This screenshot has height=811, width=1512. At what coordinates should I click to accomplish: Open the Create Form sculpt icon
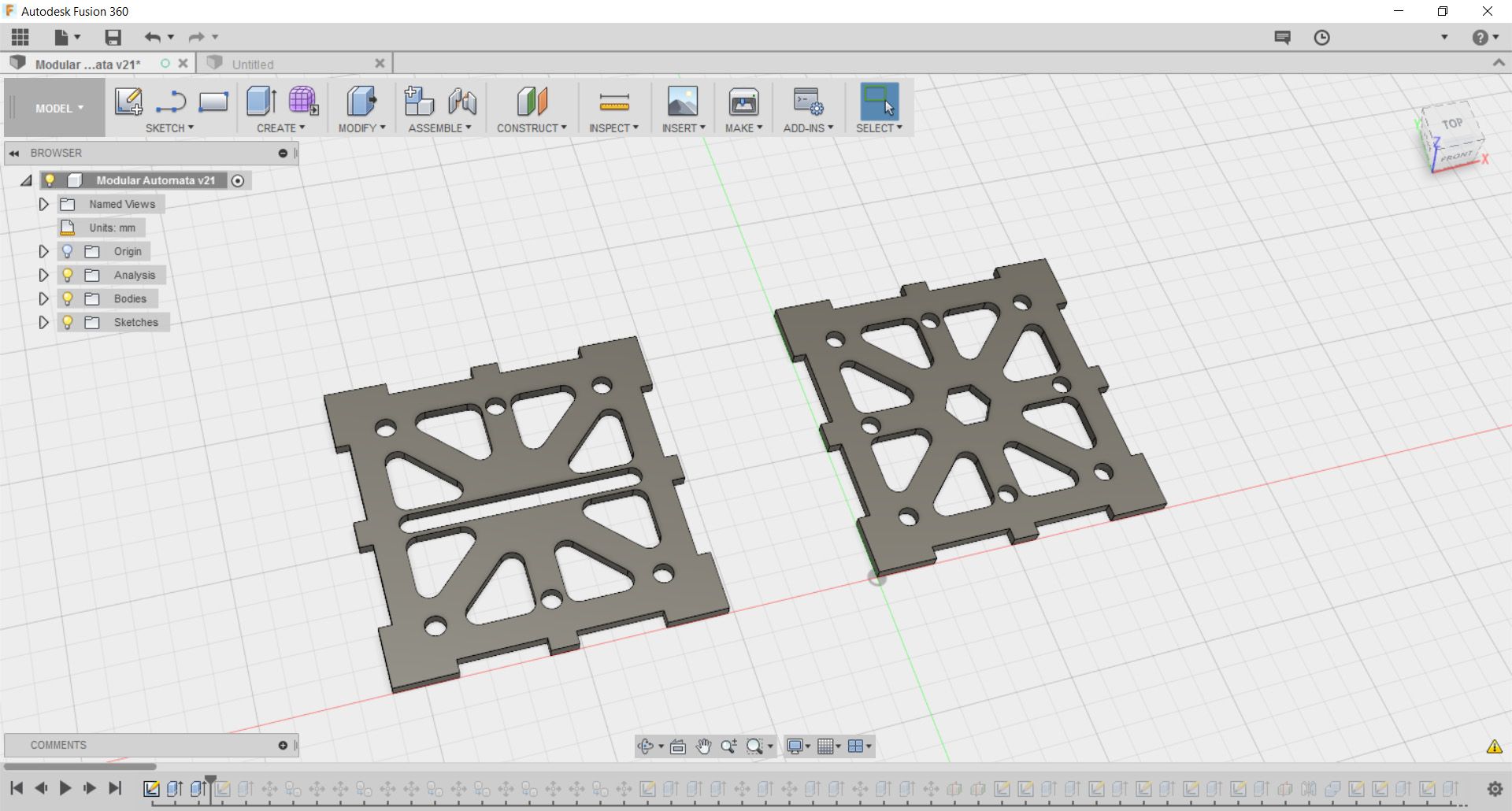pyautogui.click(x=302, y=102)
